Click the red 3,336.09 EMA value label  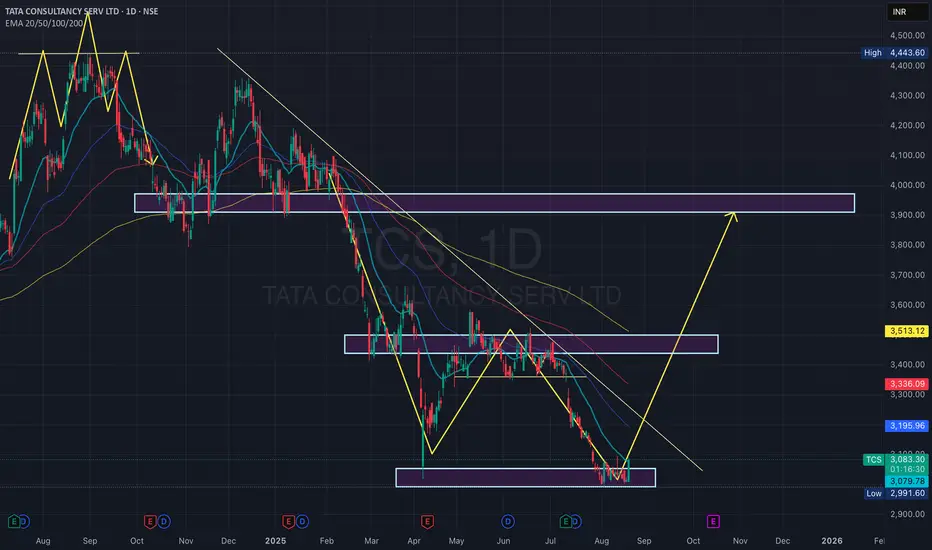point(907,384)
